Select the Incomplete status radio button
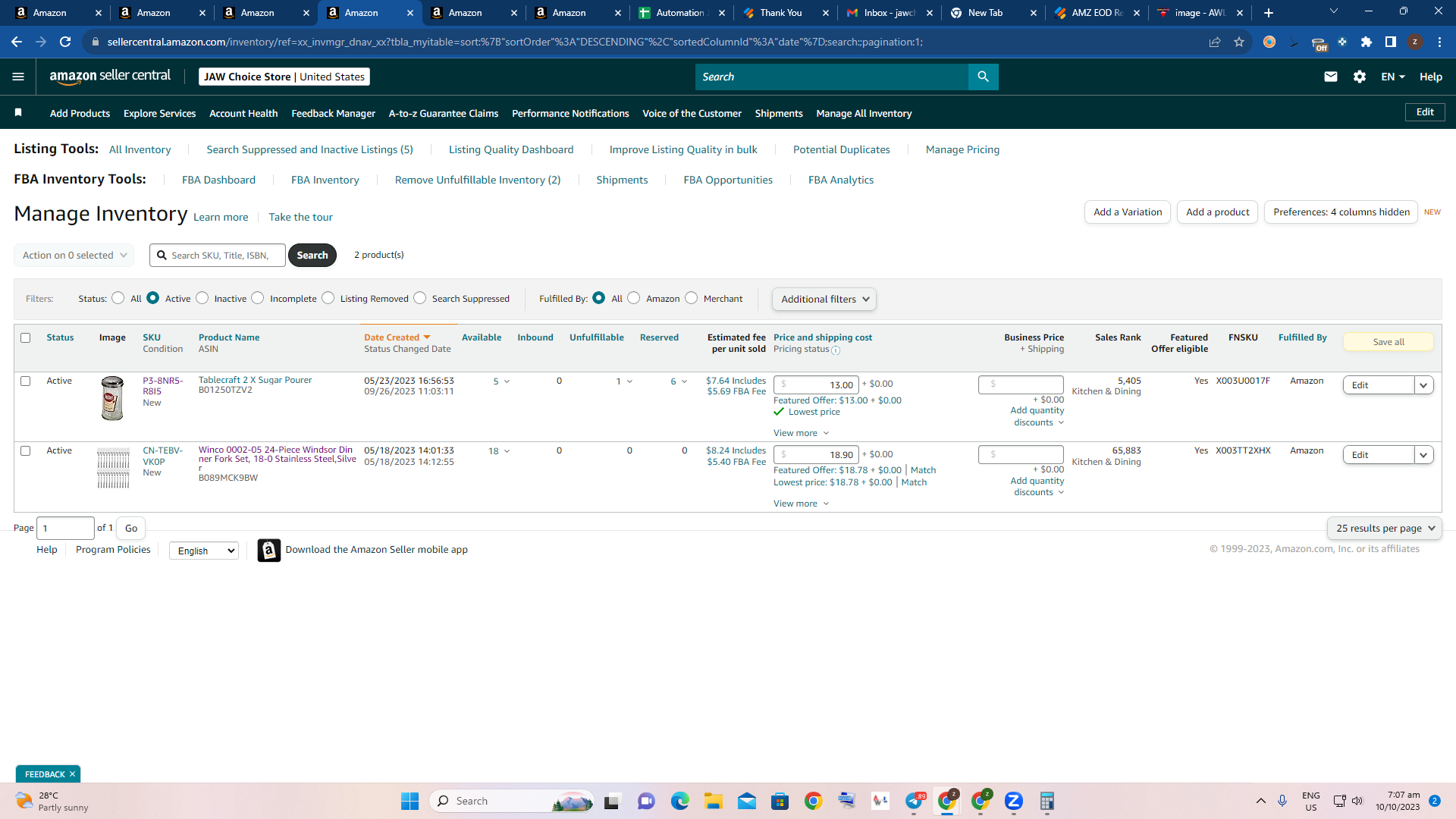 (258, 298)
